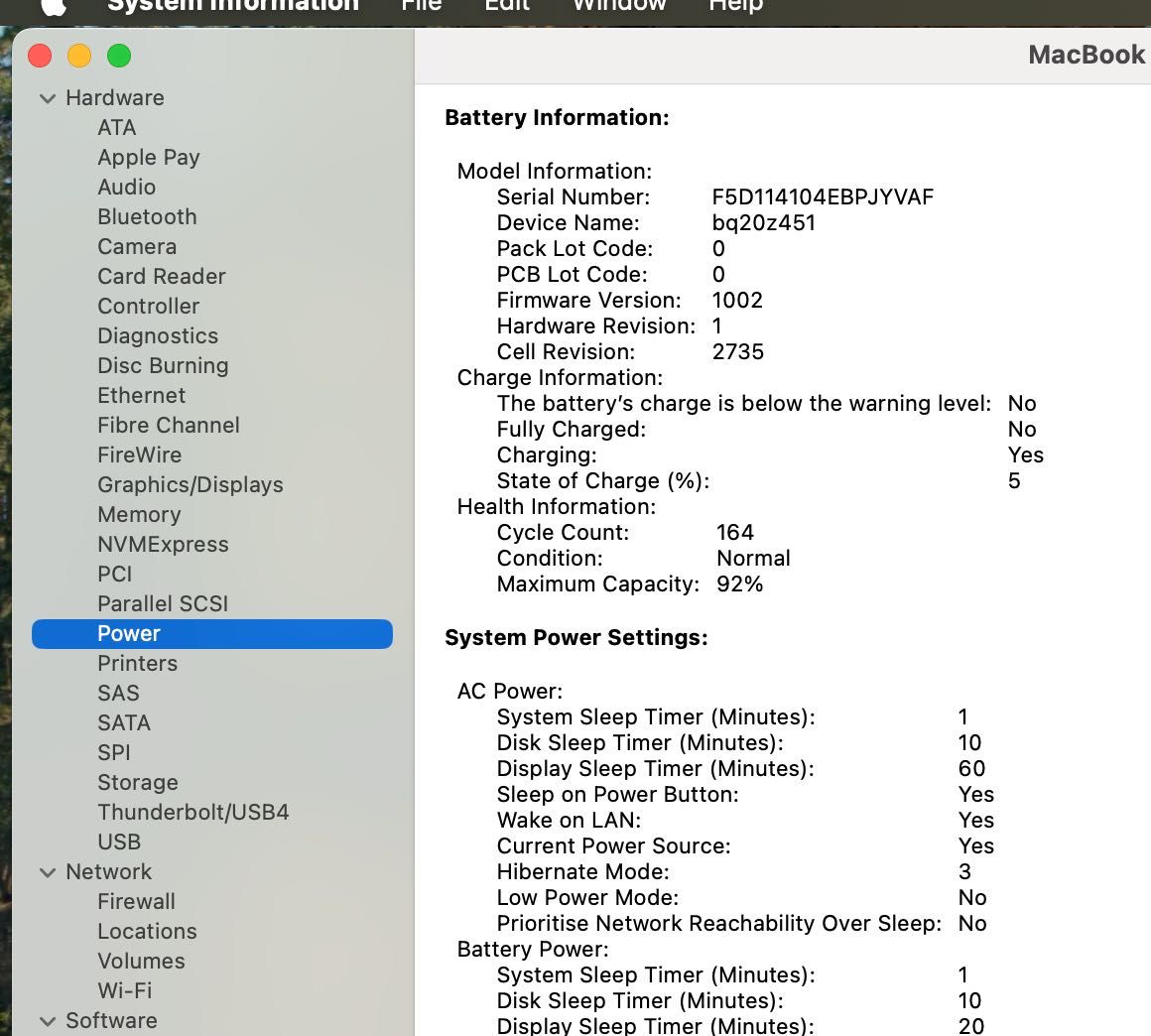Select Storage in the sidebar
1151x1036 pixels.
[138, 783]
